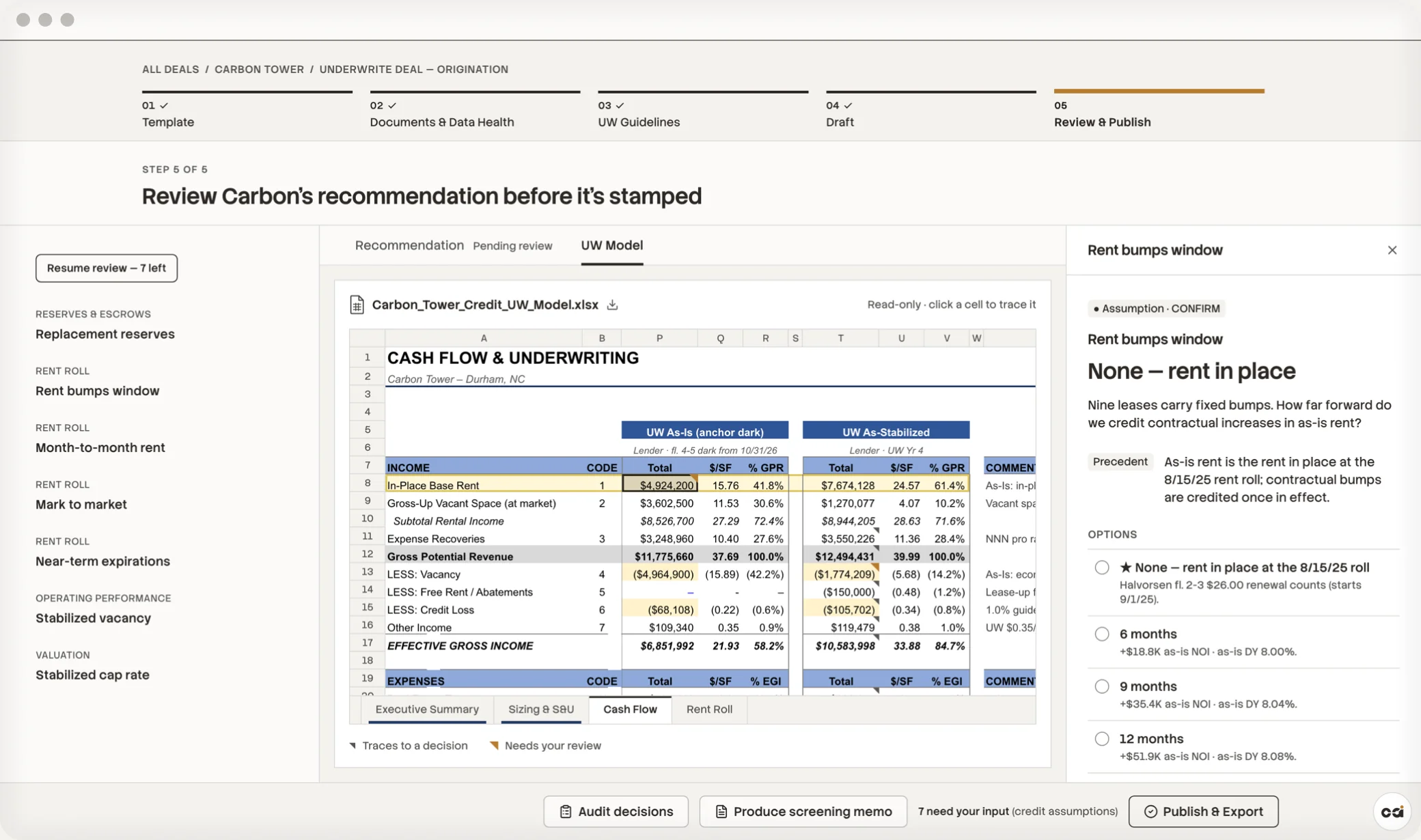
Task: Open CARBON TOWER breadcrumb link
Action: pyautogui.click(x=259, y=69)
